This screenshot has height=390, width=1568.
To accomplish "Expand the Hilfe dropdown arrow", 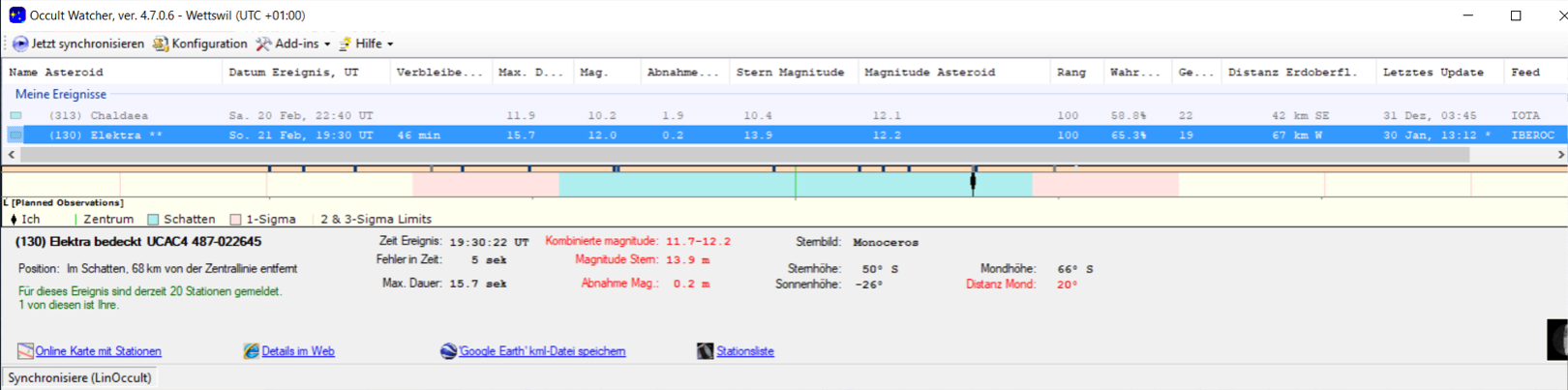I will 390,45.
